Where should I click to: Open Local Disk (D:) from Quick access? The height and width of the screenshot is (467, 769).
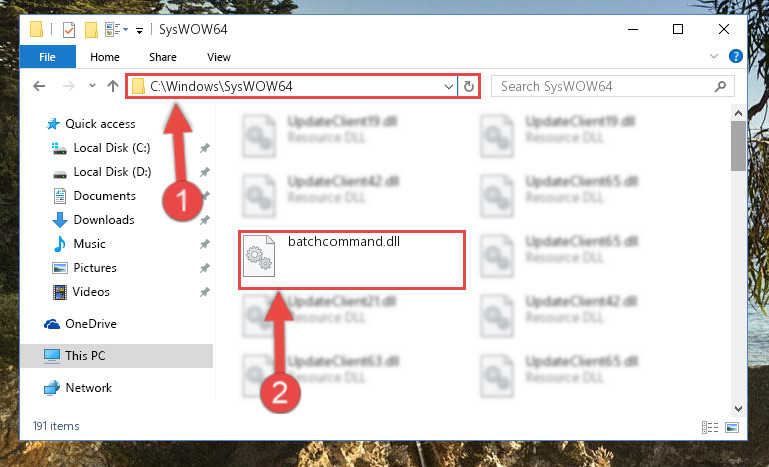(112, 172)
